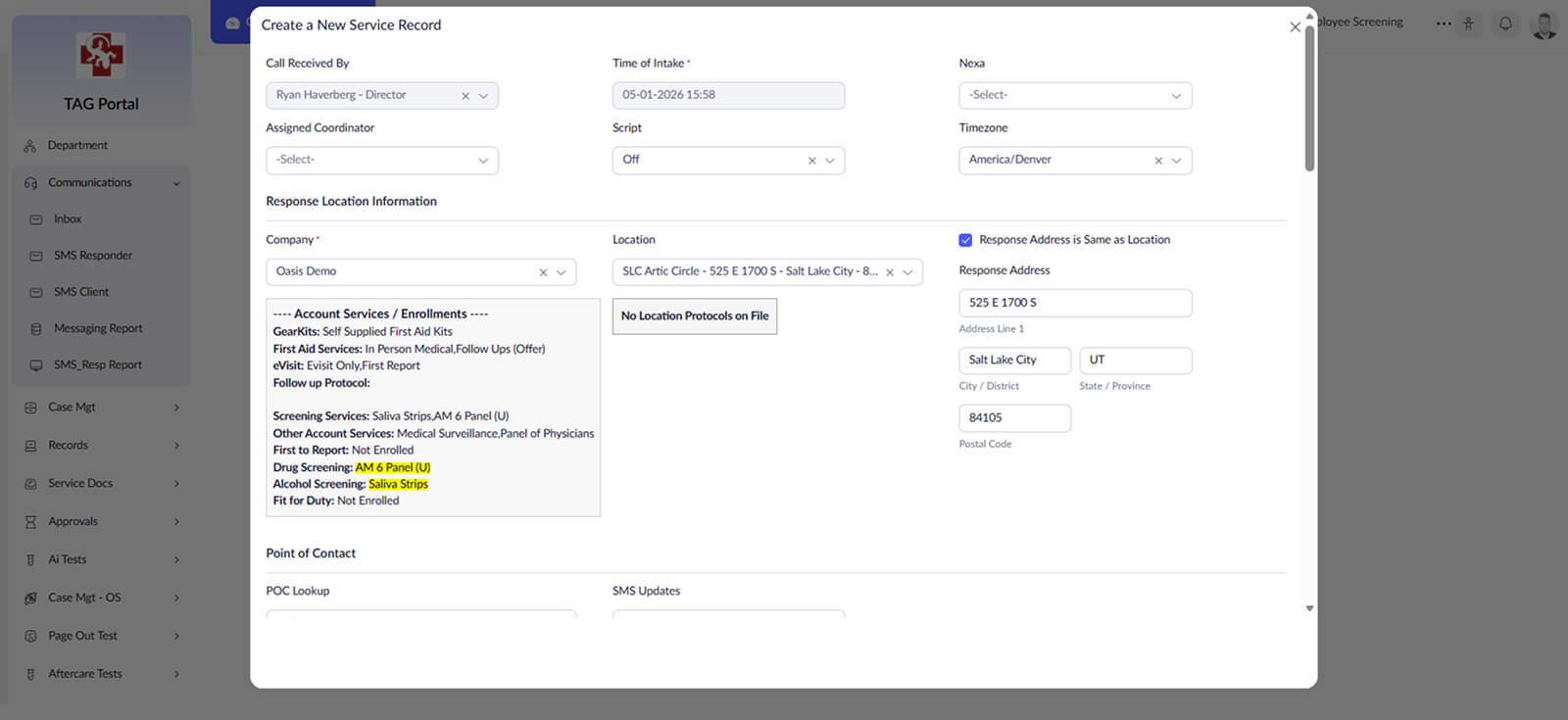The width and height of the screenshot is (1568, 720).
Task: Open TAG Portal logo home
Action: tap(101, 55)
